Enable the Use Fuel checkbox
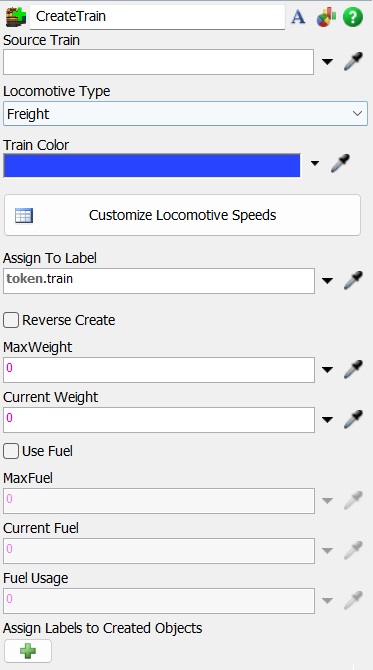Viewport: 373px width, 670px height. coord(11,451)
